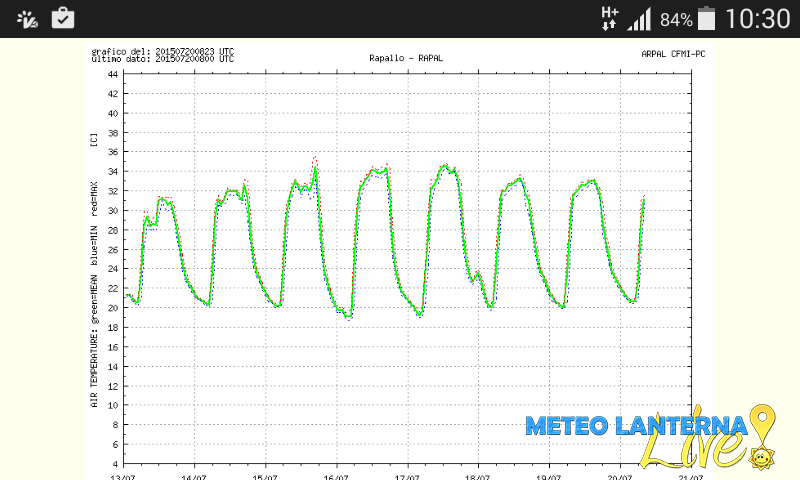Tap the 36 label on temperature axis
This screenshot has width=800, height=480.
(113, 152)
